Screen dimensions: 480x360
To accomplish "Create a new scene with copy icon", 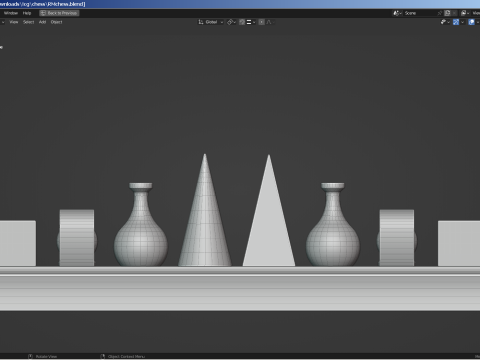I will pyautogui.click(x=447, y=13).
